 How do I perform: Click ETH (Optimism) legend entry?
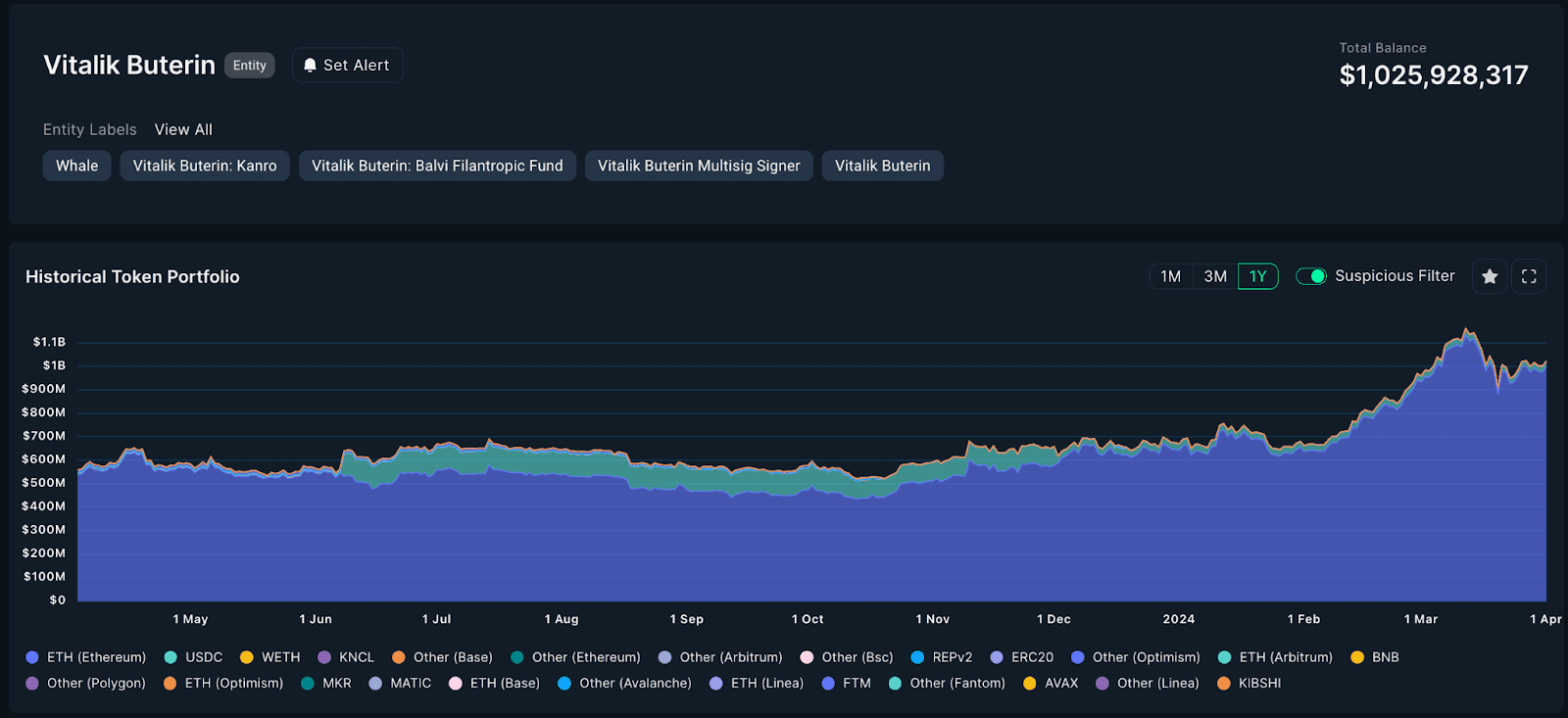pyautogui.click(x=223, y=683)
